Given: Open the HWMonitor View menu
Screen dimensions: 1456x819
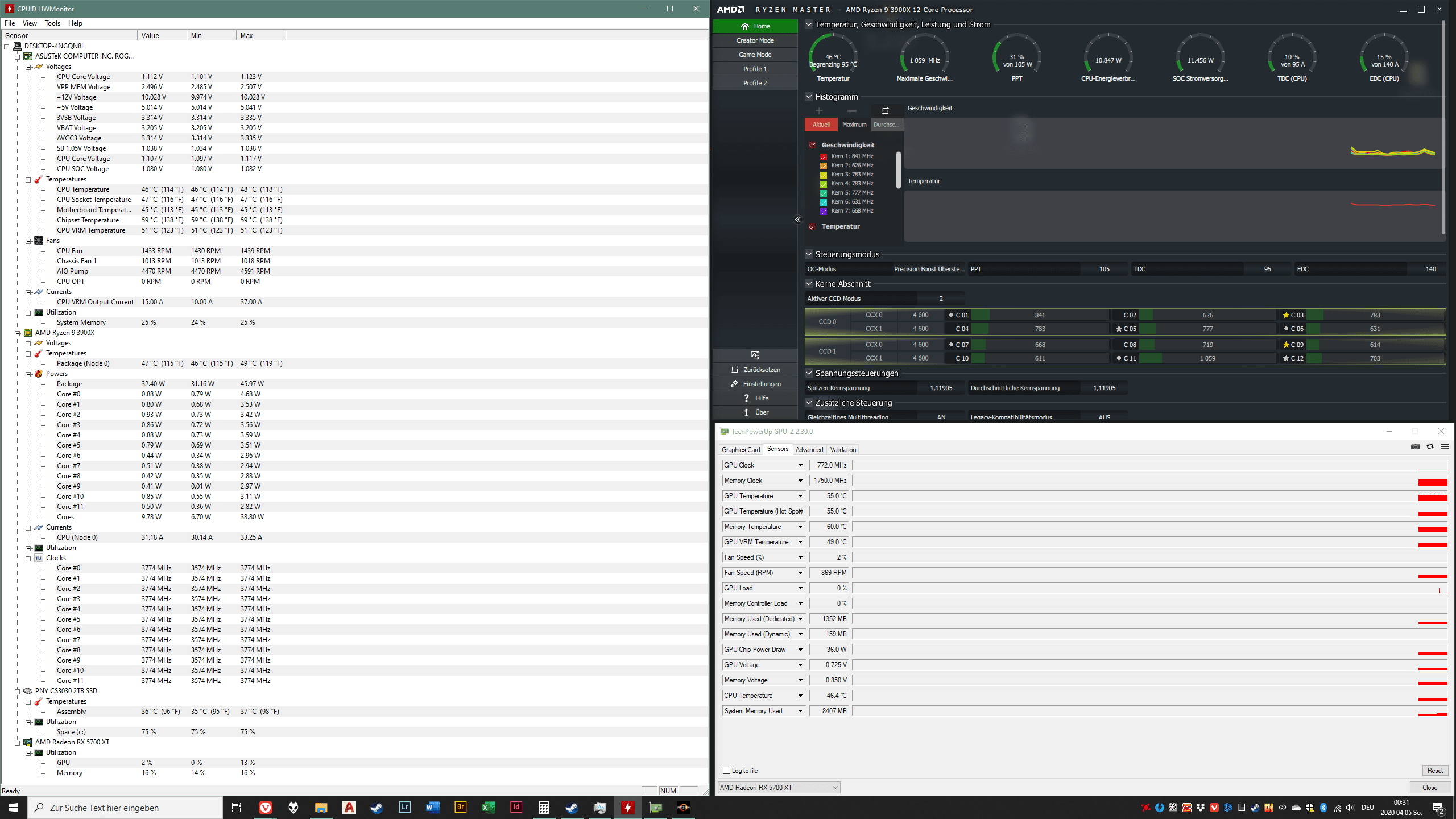Looking at the screenshot, I should coord(30,23).
